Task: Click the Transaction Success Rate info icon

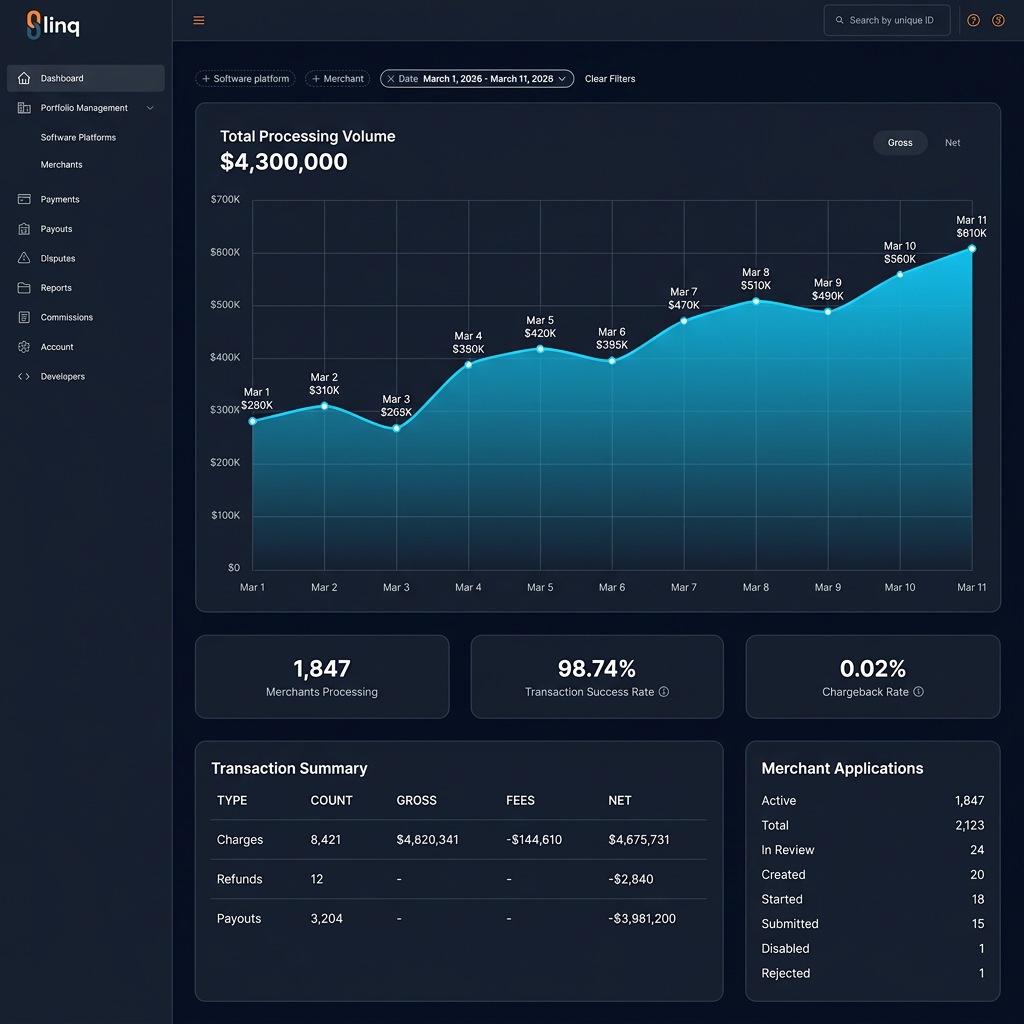Action: (x=664, y=692)
